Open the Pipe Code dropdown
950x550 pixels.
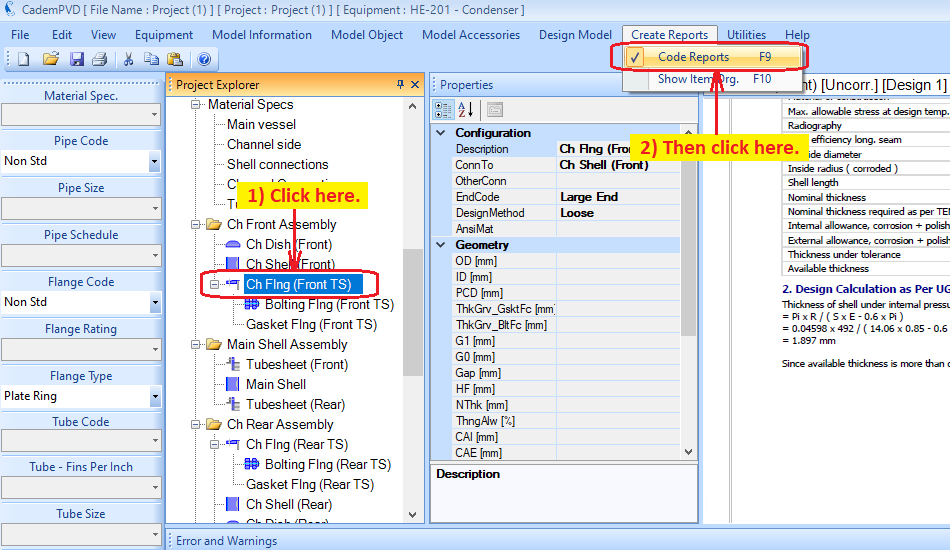pos(154,161)
